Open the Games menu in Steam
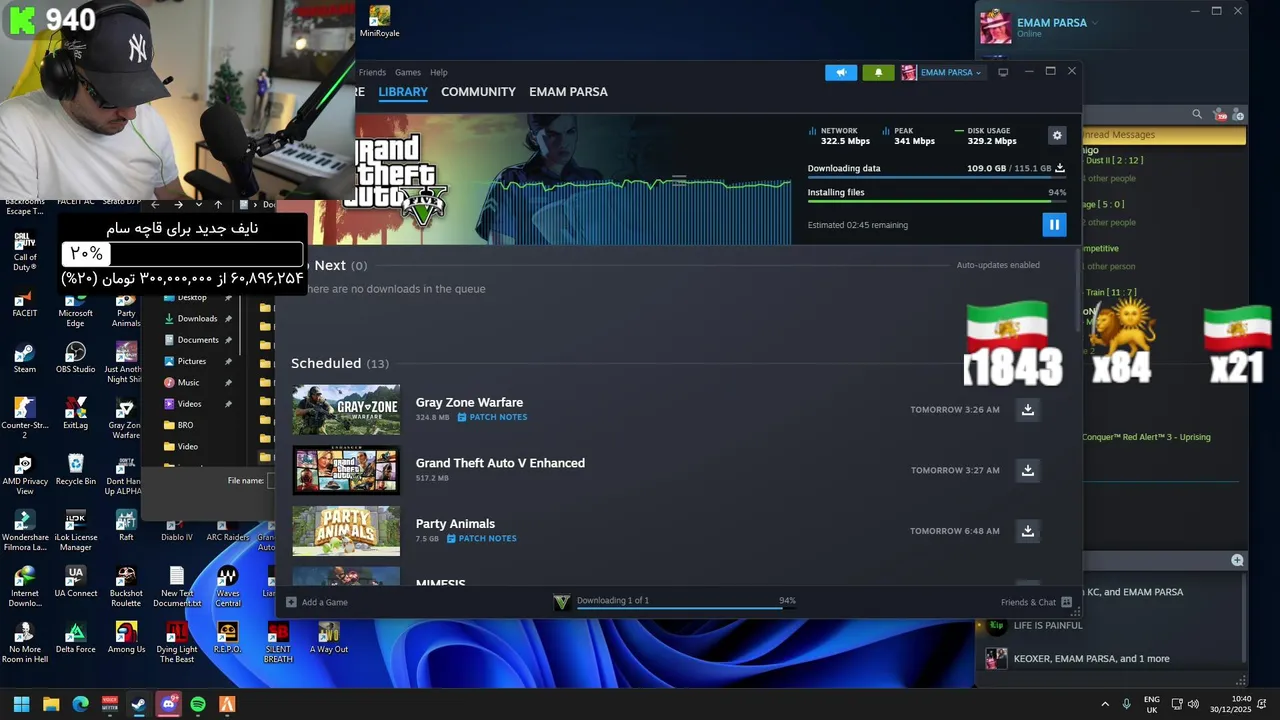The width and height of the screenshot is (1280, 720). [408, 72]
